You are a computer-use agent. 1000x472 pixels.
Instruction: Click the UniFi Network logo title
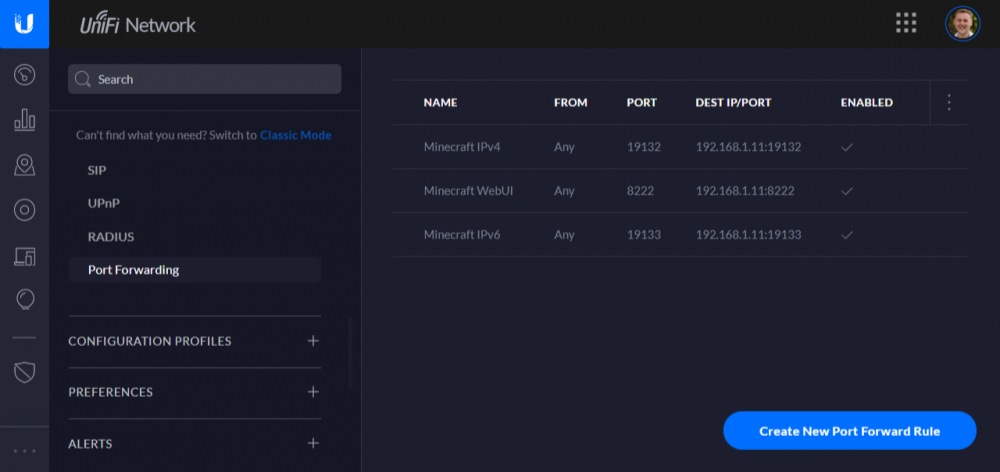coord(138,24)
